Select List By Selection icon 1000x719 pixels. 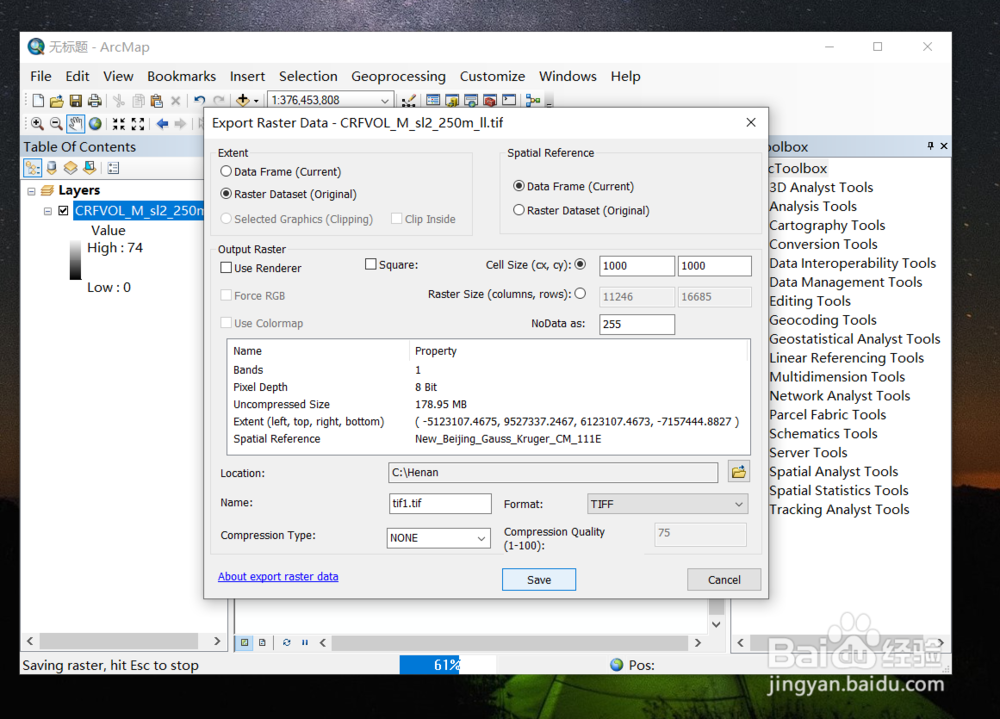coord(89,168)
